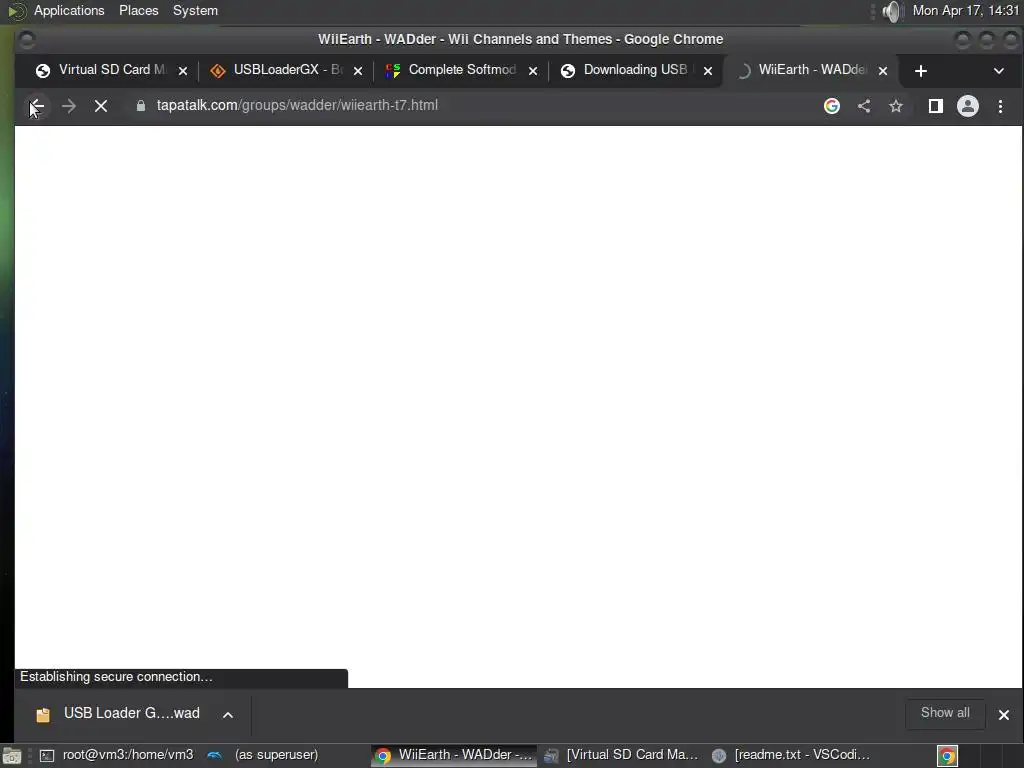This screenshot has width=1024, height=768.
Task: Open the Google icon in address bar
Action: coord(831,106)
